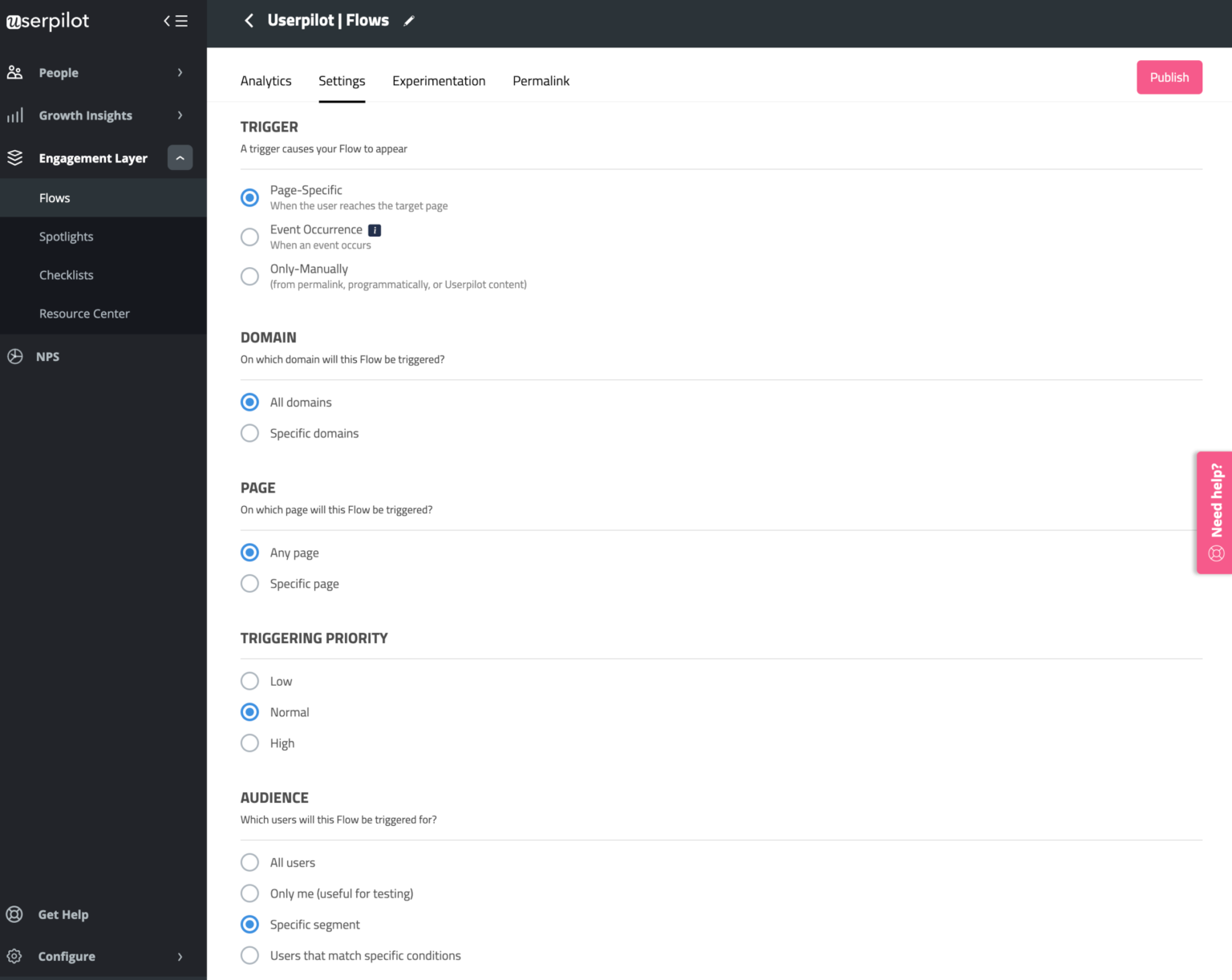Open the pink Need help widget
Screen dimensions: 1232x980
(1214, 512)
